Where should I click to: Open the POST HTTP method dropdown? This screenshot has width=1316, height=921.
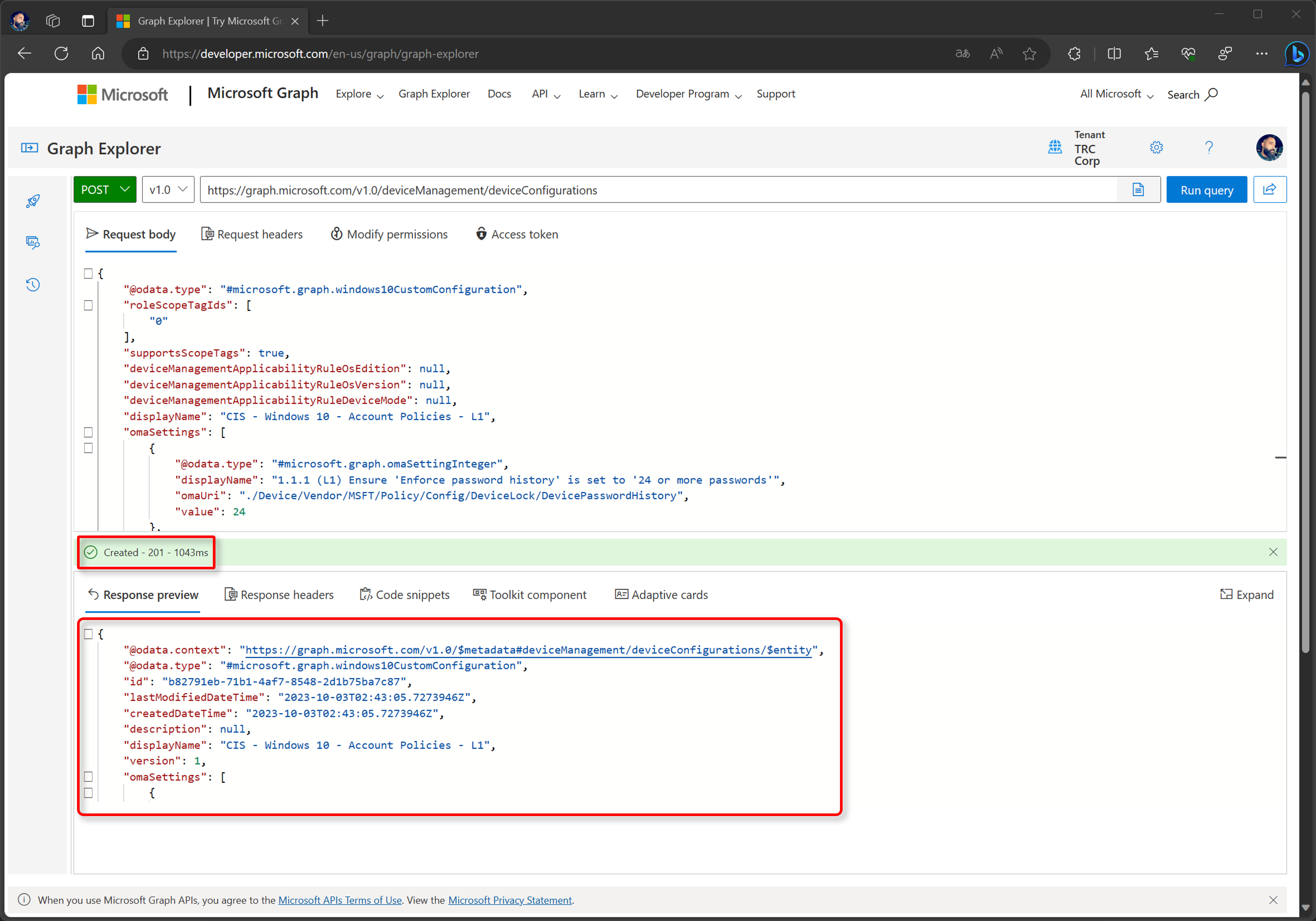105,190
